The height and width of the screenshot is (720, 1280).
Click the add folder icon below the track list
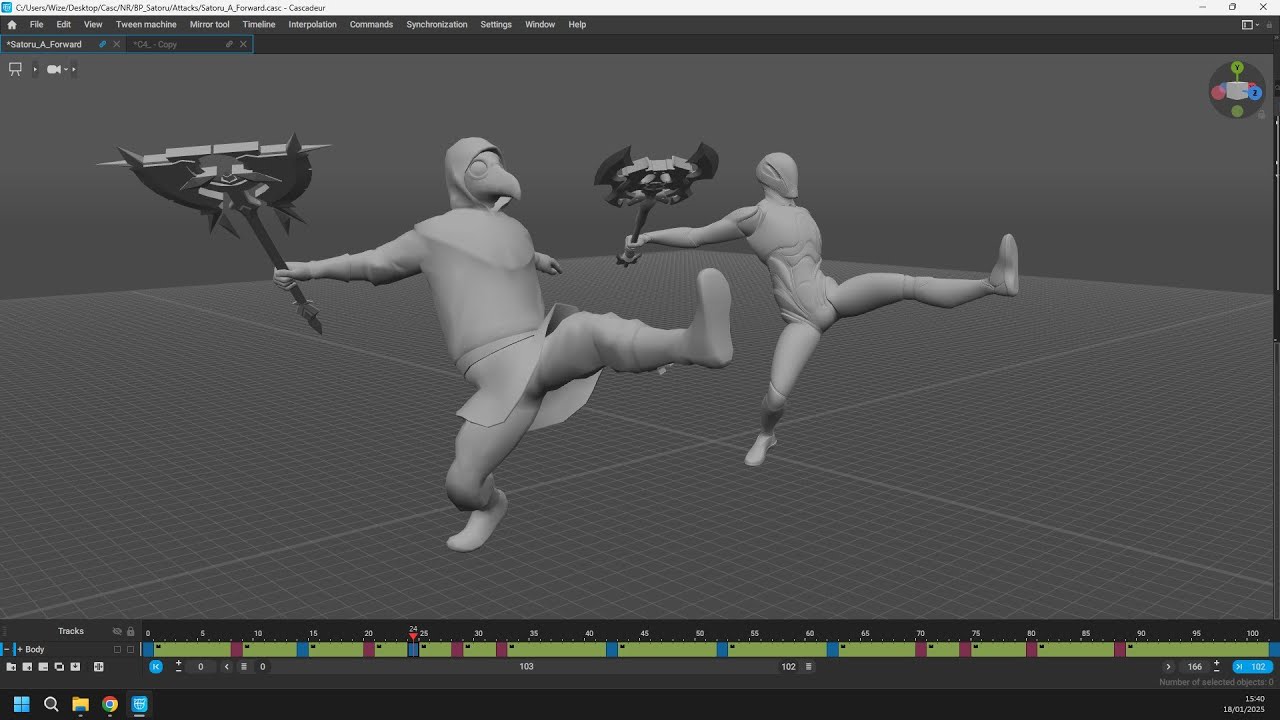[x=12, y=667]
